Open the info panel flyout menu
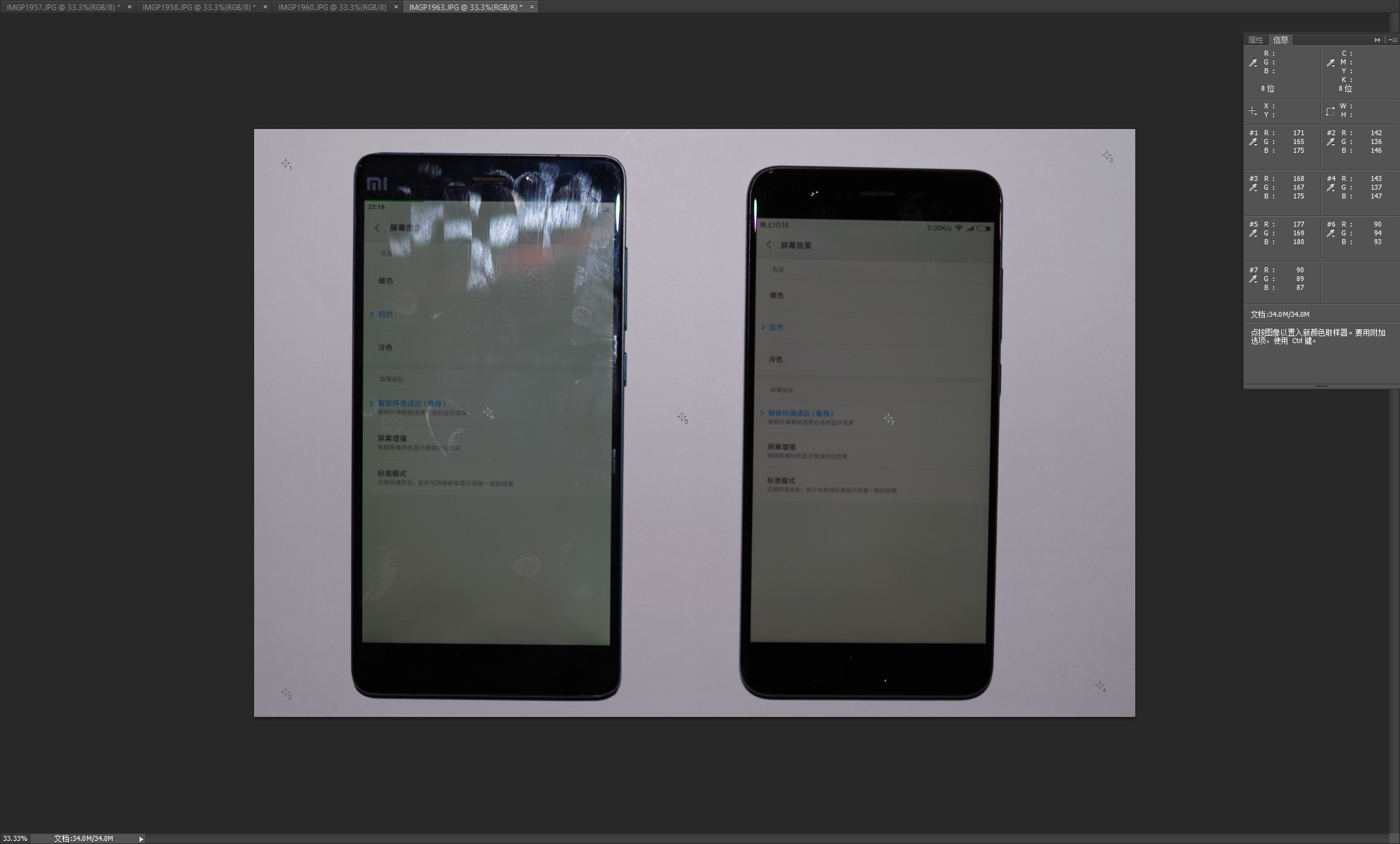 point(1393,40)
